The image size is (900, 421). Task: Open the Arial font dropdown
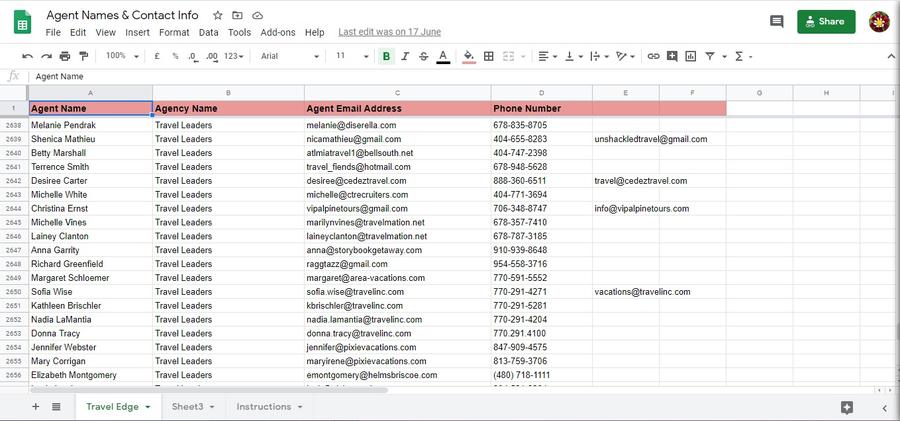(289, 56)
